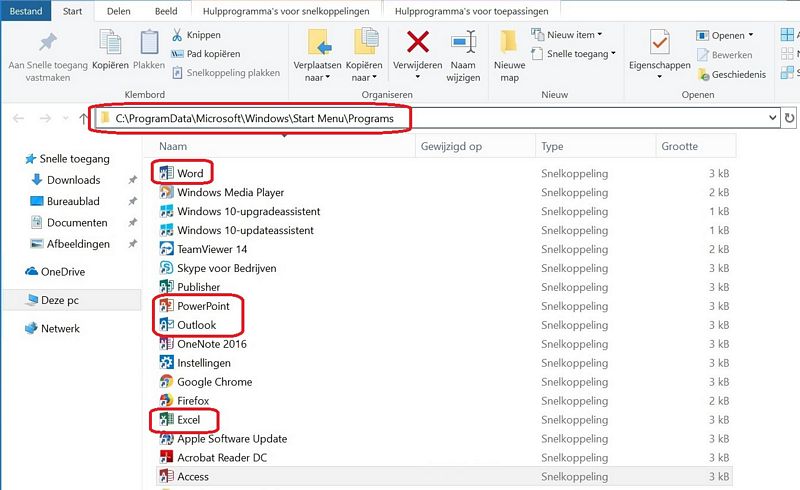Open recent locations dropdown arrow
Viewport: 800px width, 490px height.
(65, 118)
